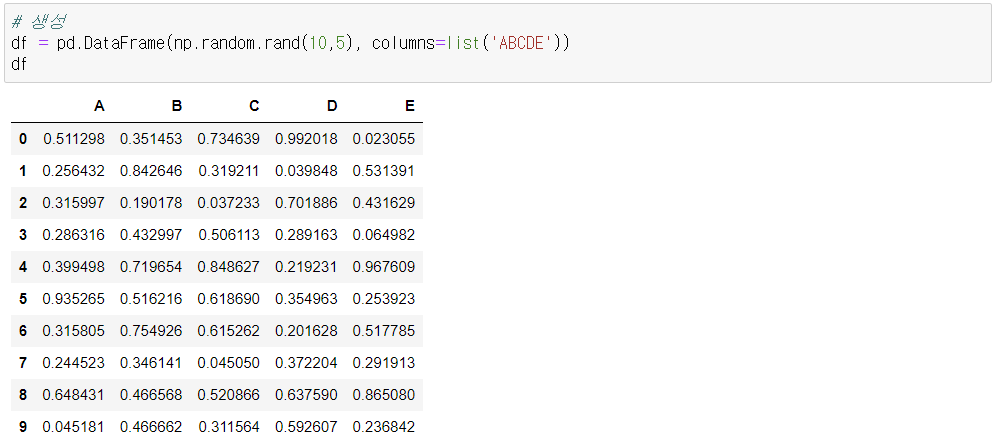Image resolution: width=995 pixels, height=442 pixels.
Task: Select cell value 0.431629
Action: coord(384,203)
